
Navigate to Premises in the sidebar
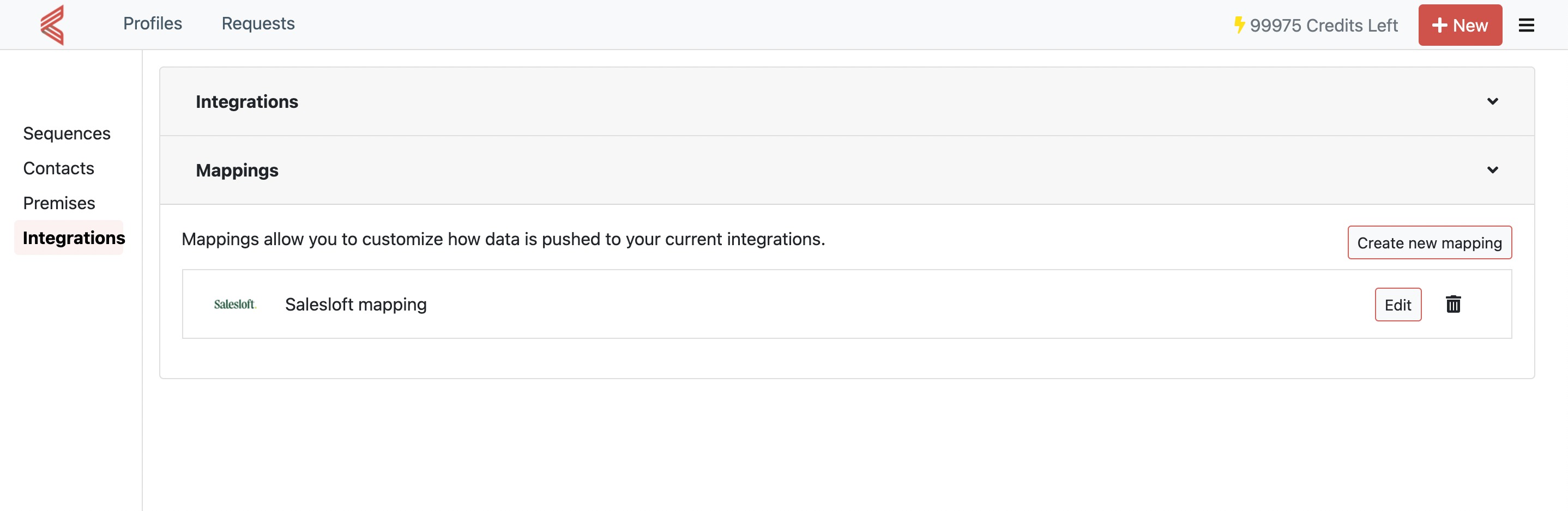click(59, 203)
